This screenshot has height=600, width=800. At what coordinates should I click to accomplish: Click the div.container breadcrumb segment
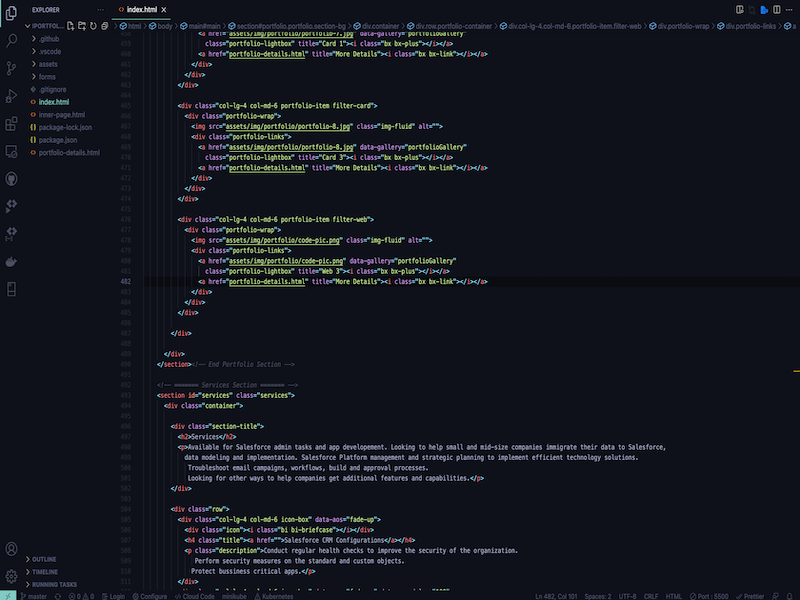(x=377, y=26)
